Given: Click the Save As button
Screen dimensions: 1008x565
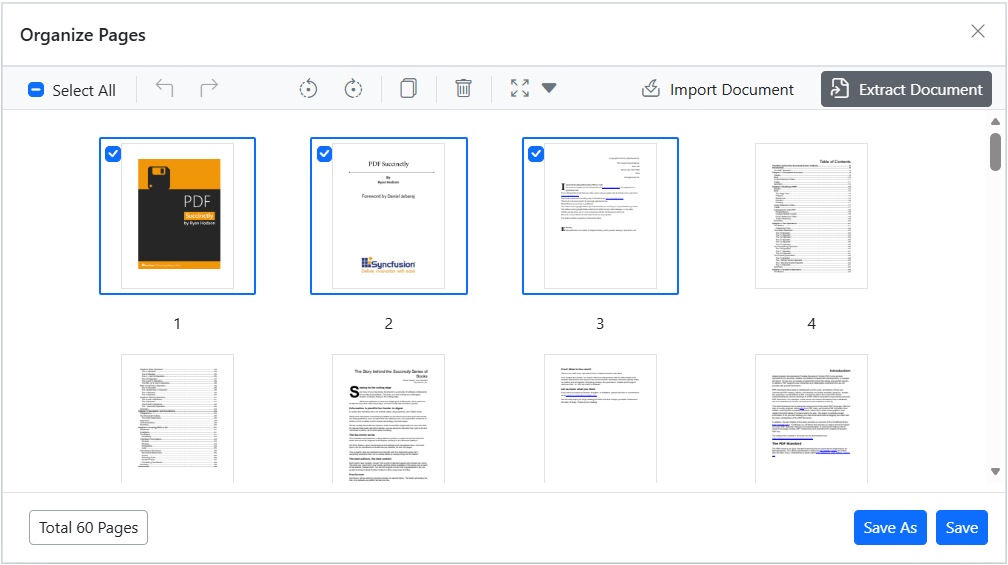Looking at the screenshot, I should (890, 528).
